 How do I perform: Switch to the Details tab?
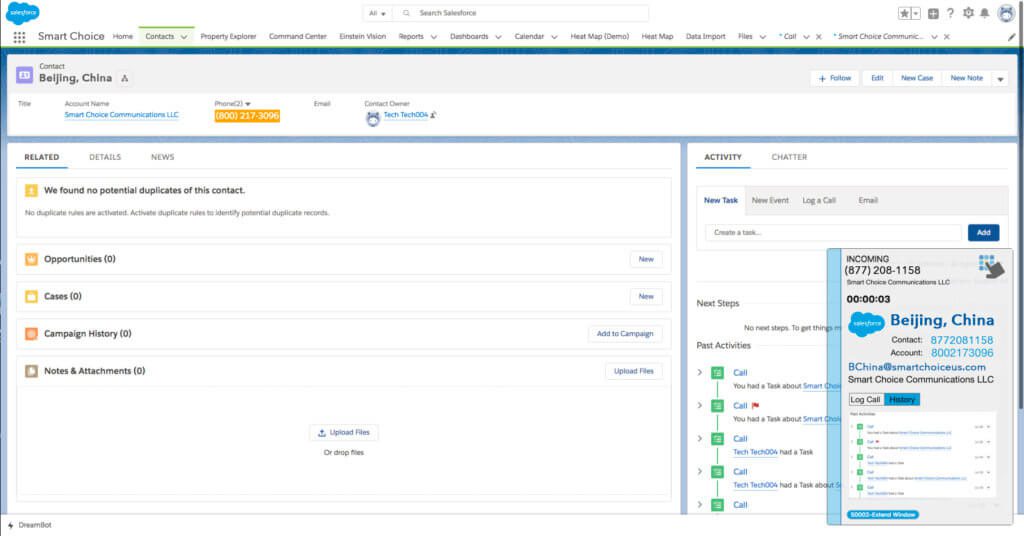(105, 157)
